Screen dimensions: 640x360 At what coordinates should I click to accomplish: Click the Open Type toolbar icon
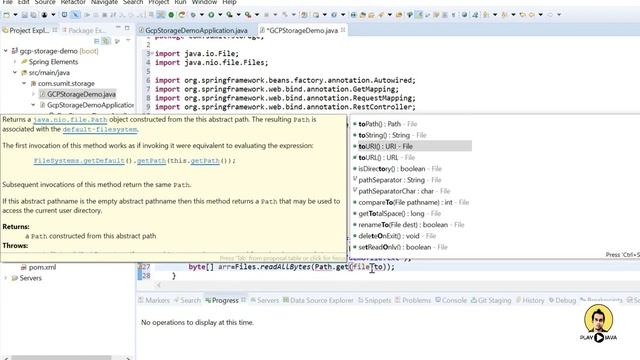click(362, 15)
